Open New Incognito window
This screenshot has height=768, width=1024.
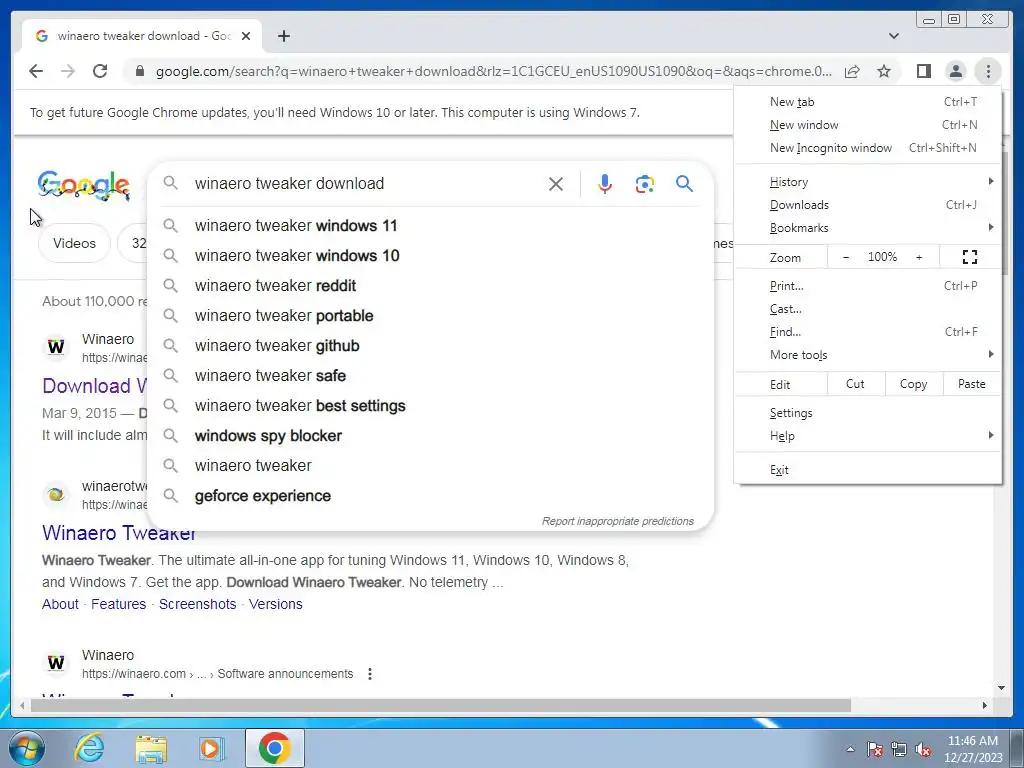click(868, 148)
